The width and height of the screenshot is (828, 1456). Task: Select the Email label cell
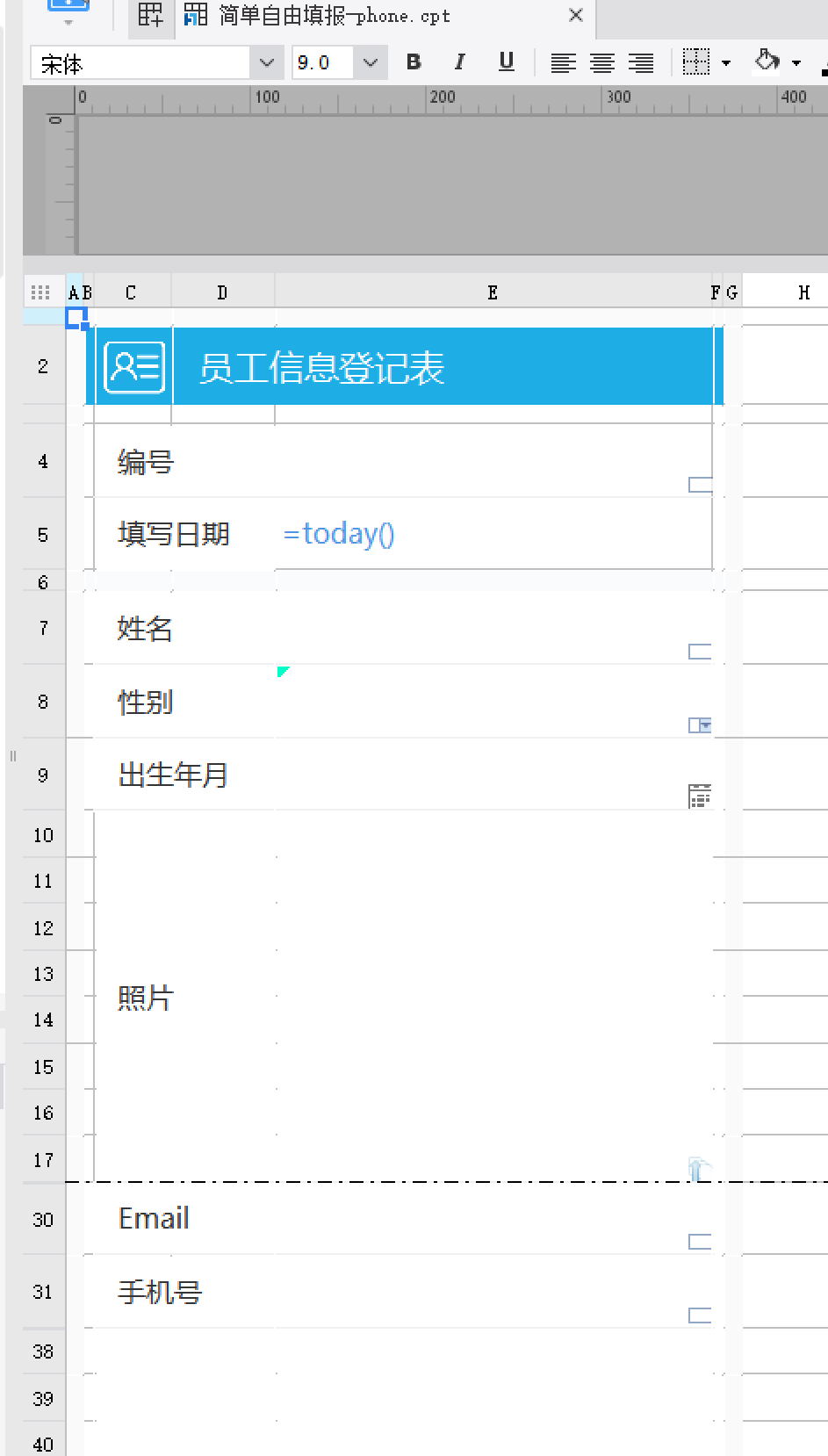tap(184, 1219)
